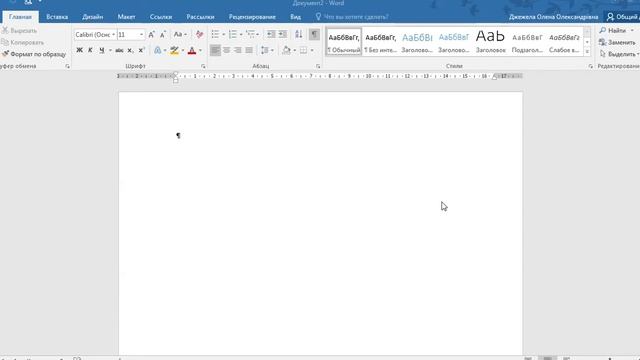Toggle align left for paragraph
Screen dimensions: 640x360
tap(215, 50)
